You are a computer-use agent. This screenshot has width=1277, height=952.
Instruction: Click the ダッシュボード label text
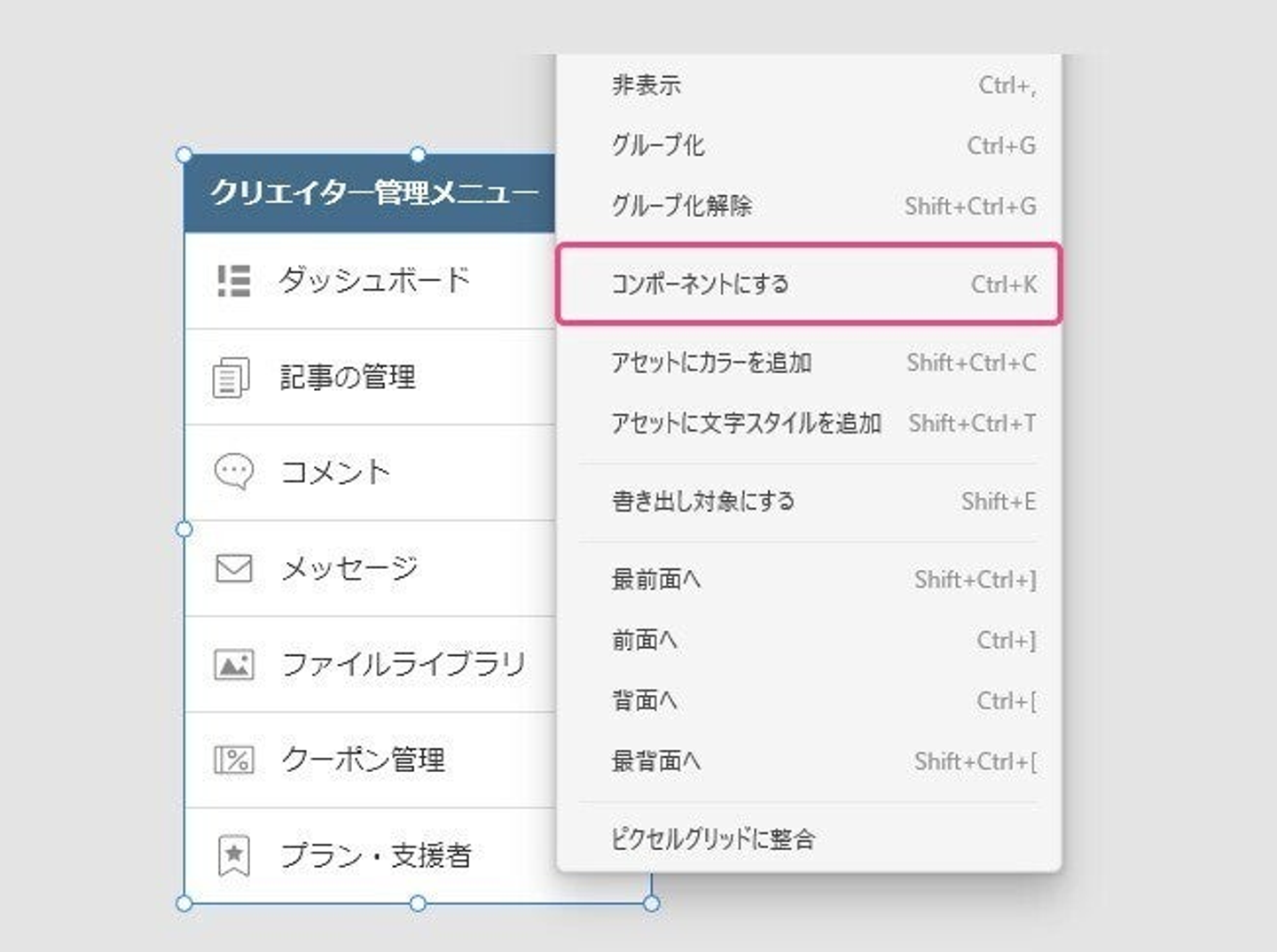[x=373, y=281]
